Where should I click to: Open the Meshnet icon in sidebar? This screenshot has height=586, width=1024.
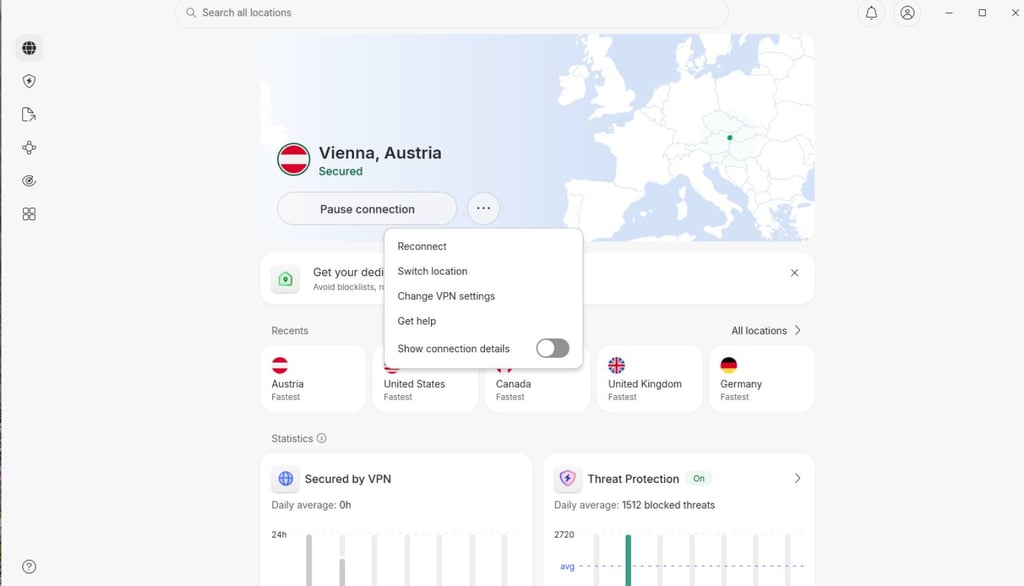click(x=29, y=148)
